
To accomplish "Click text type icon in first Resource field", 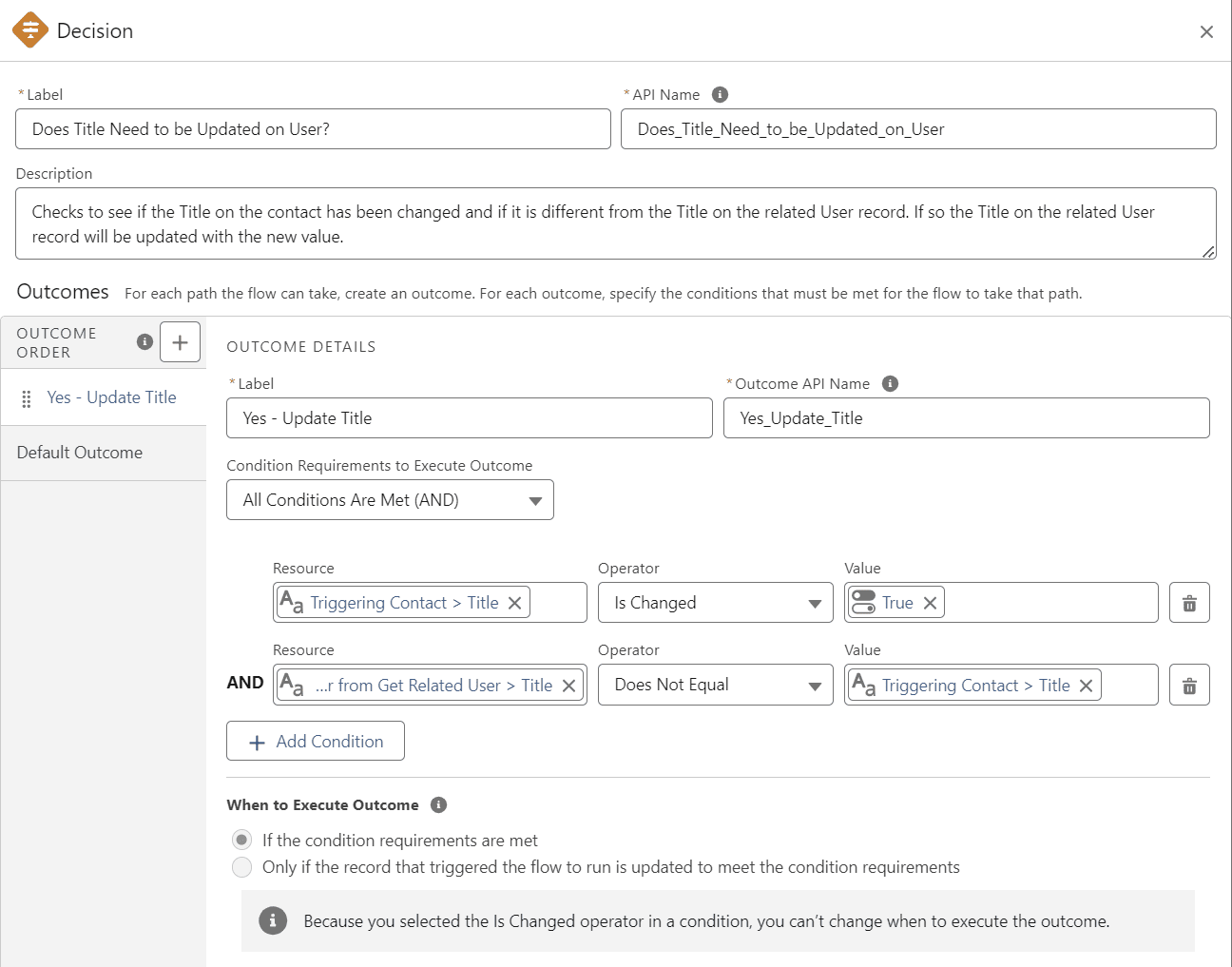I will pyautogui.click(x=291, y=602).
